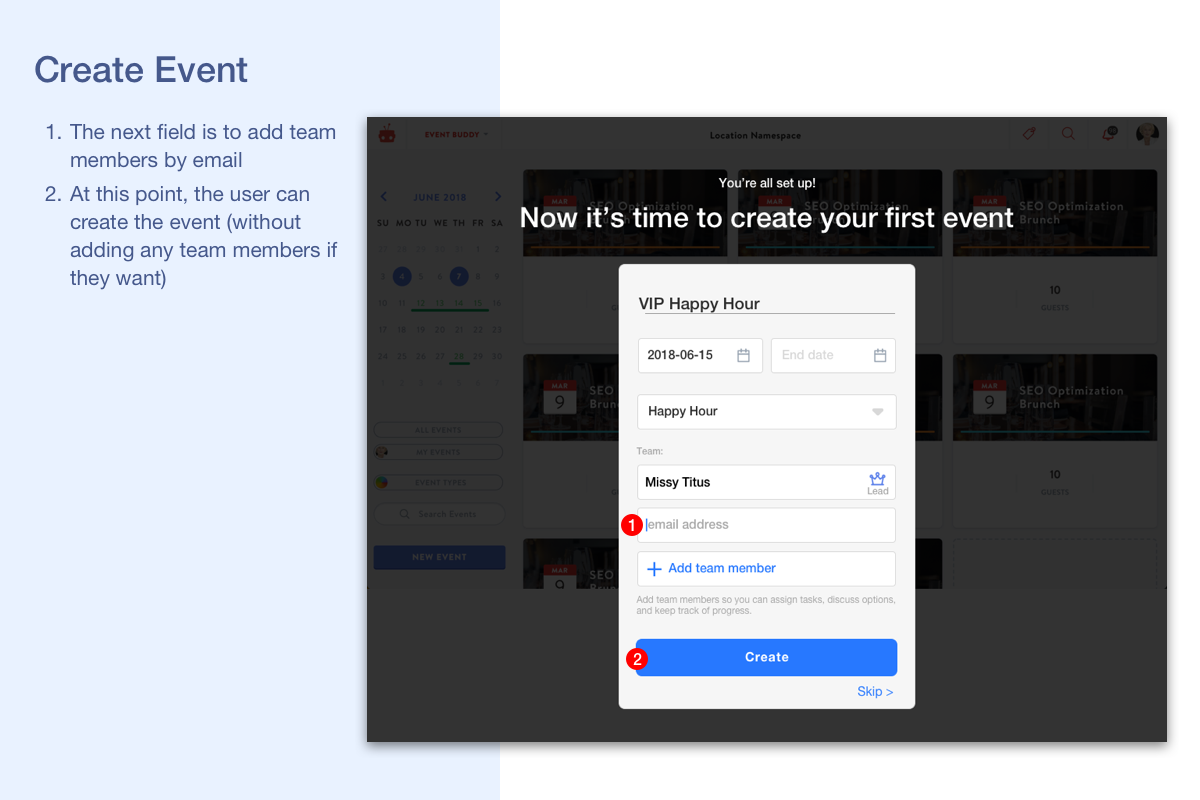The width and height of the screenshot is (1200, 800).
Task: Focus the email address input
Action: click(767, 525)
